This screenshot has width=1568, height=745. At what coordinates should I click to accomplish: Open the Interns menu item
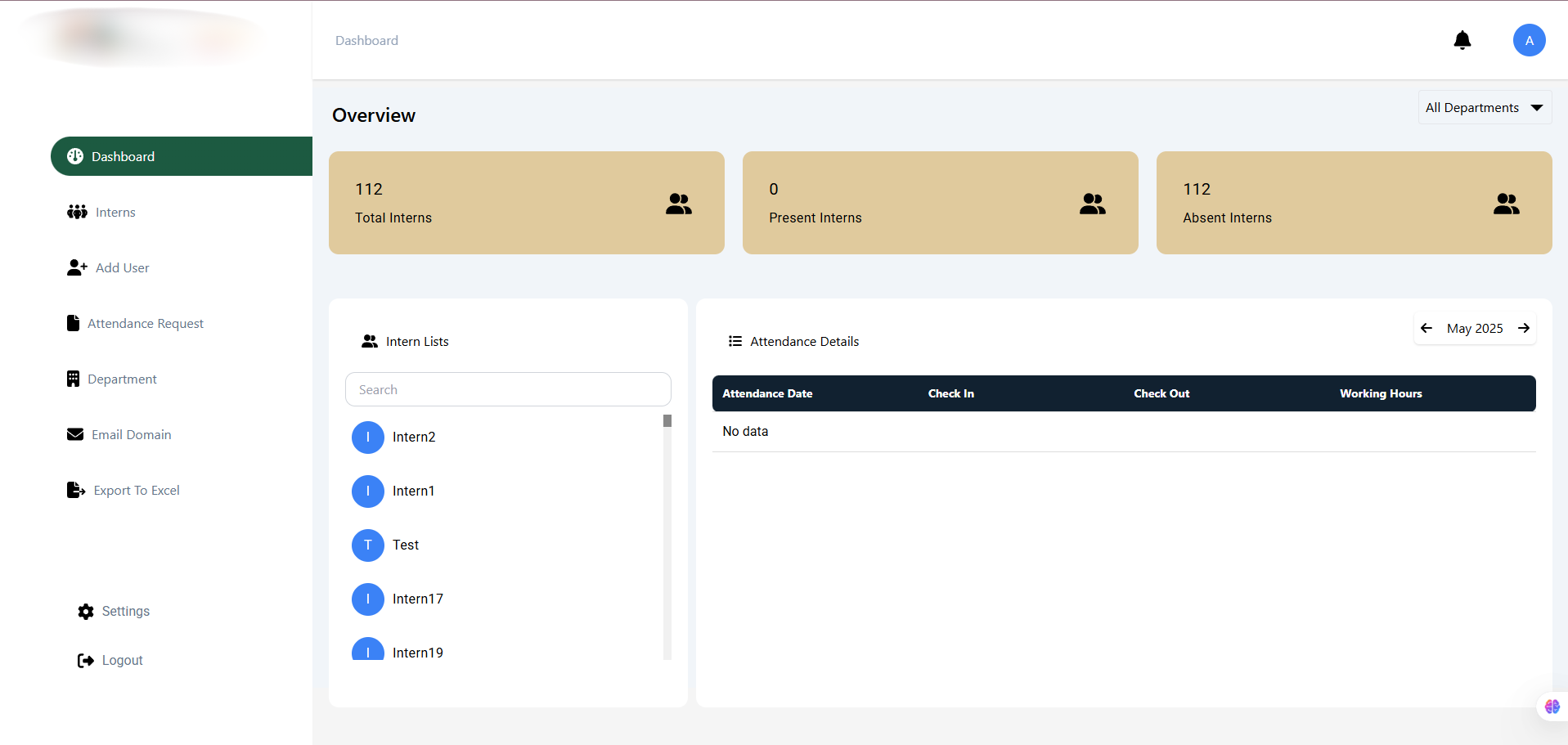click(x=115, y=212)
